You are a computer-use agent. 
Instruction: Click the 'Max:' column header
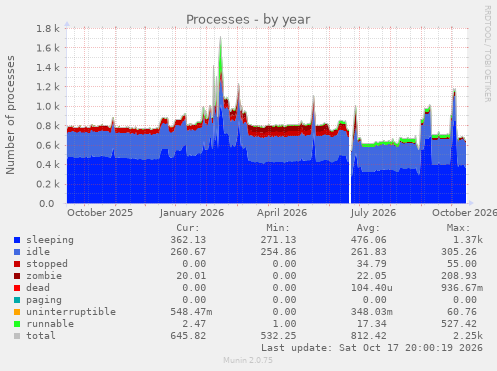click(458, 228)
